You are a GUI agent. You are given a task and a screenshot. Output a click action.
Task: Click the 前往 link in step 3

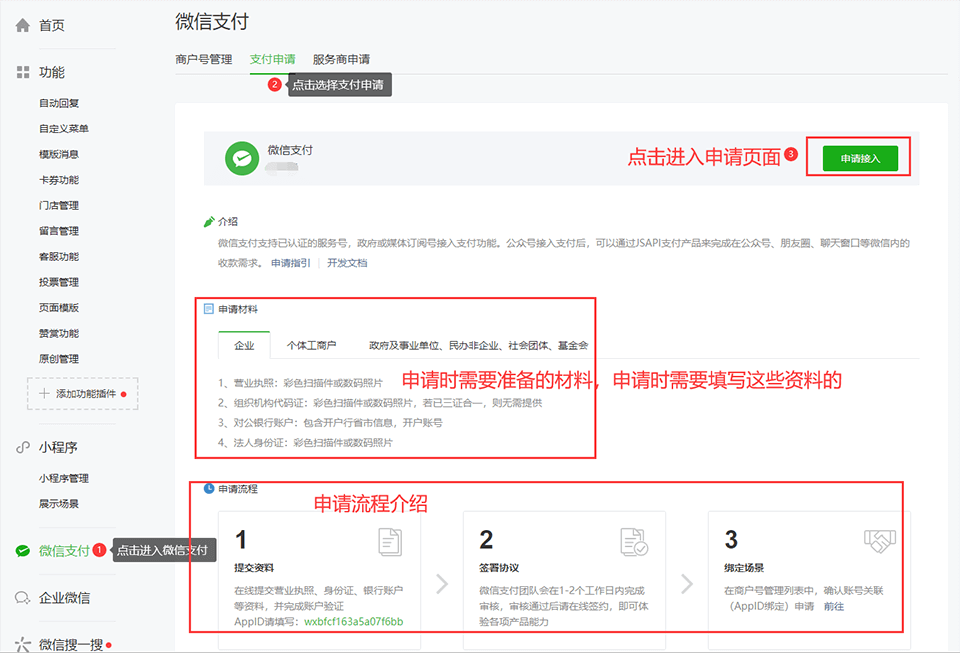[x=834, y=606]
